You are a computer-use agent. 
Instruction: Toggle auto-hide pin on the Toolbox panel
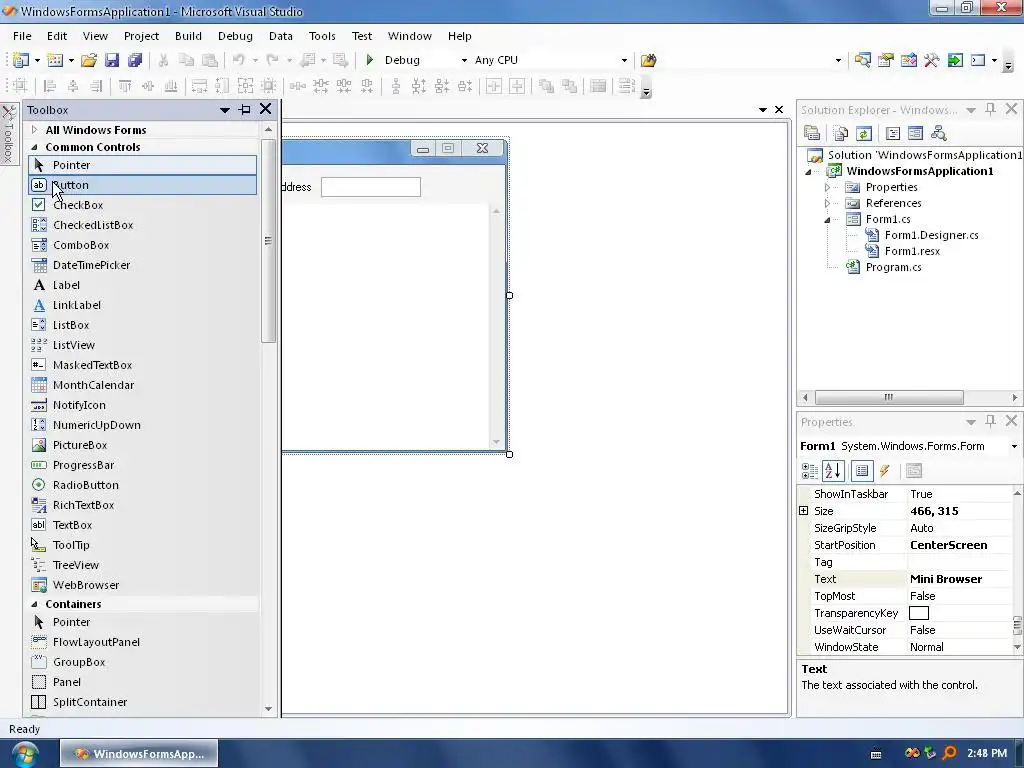click(x=245, y=110)
